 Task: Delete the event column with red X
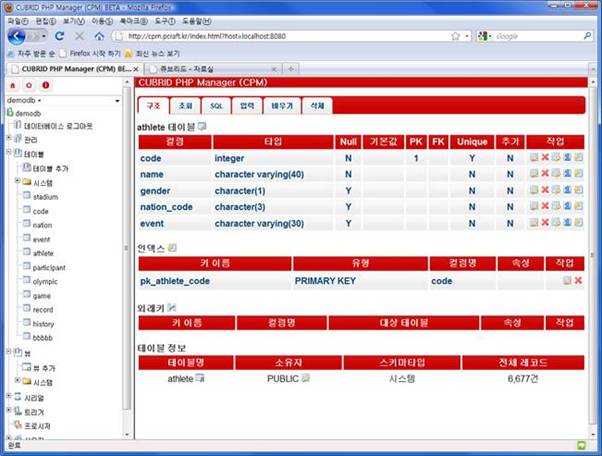545,223
